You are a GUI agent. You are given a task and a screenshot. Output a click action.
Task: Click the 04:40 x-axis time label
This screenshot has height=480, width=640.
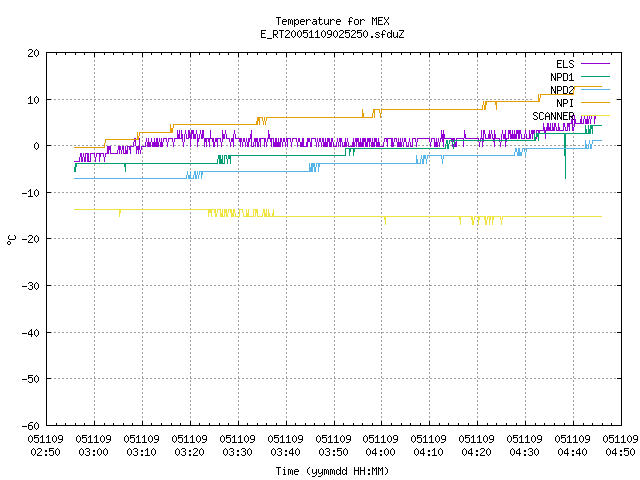[x=572, y=452]
